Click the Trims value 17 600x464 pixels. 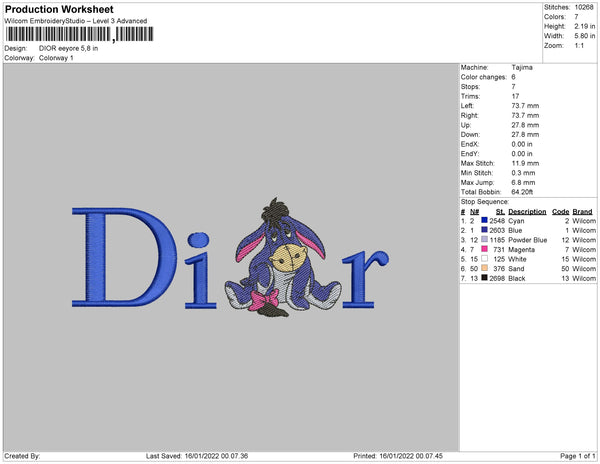click(515, 96)
